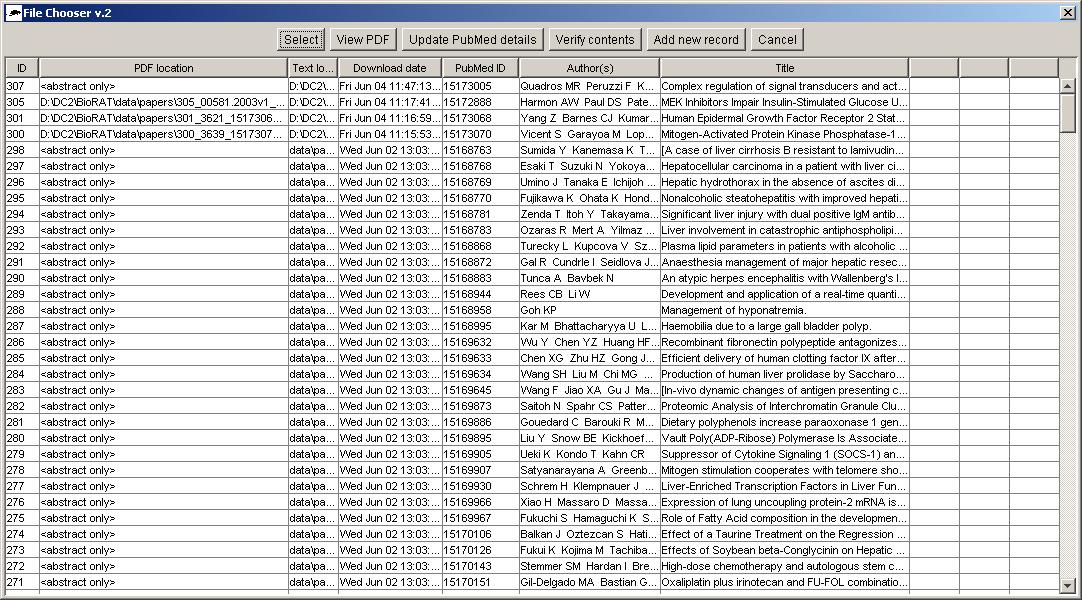Click the View PDF button
The image size is (1082, 600).
pos(363,40)
